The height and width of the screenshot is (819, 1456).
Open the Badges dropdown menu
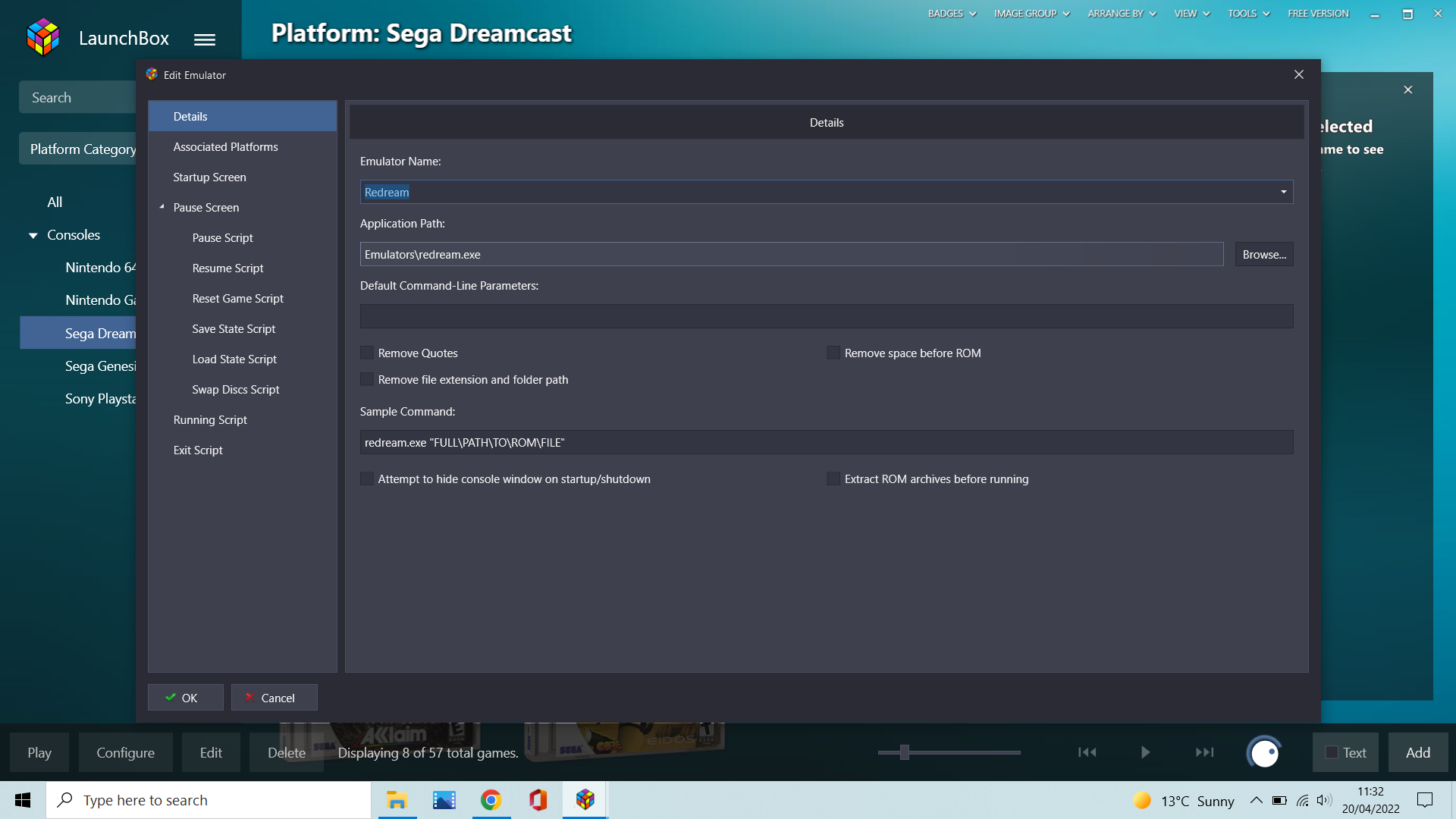pos(952,14)
